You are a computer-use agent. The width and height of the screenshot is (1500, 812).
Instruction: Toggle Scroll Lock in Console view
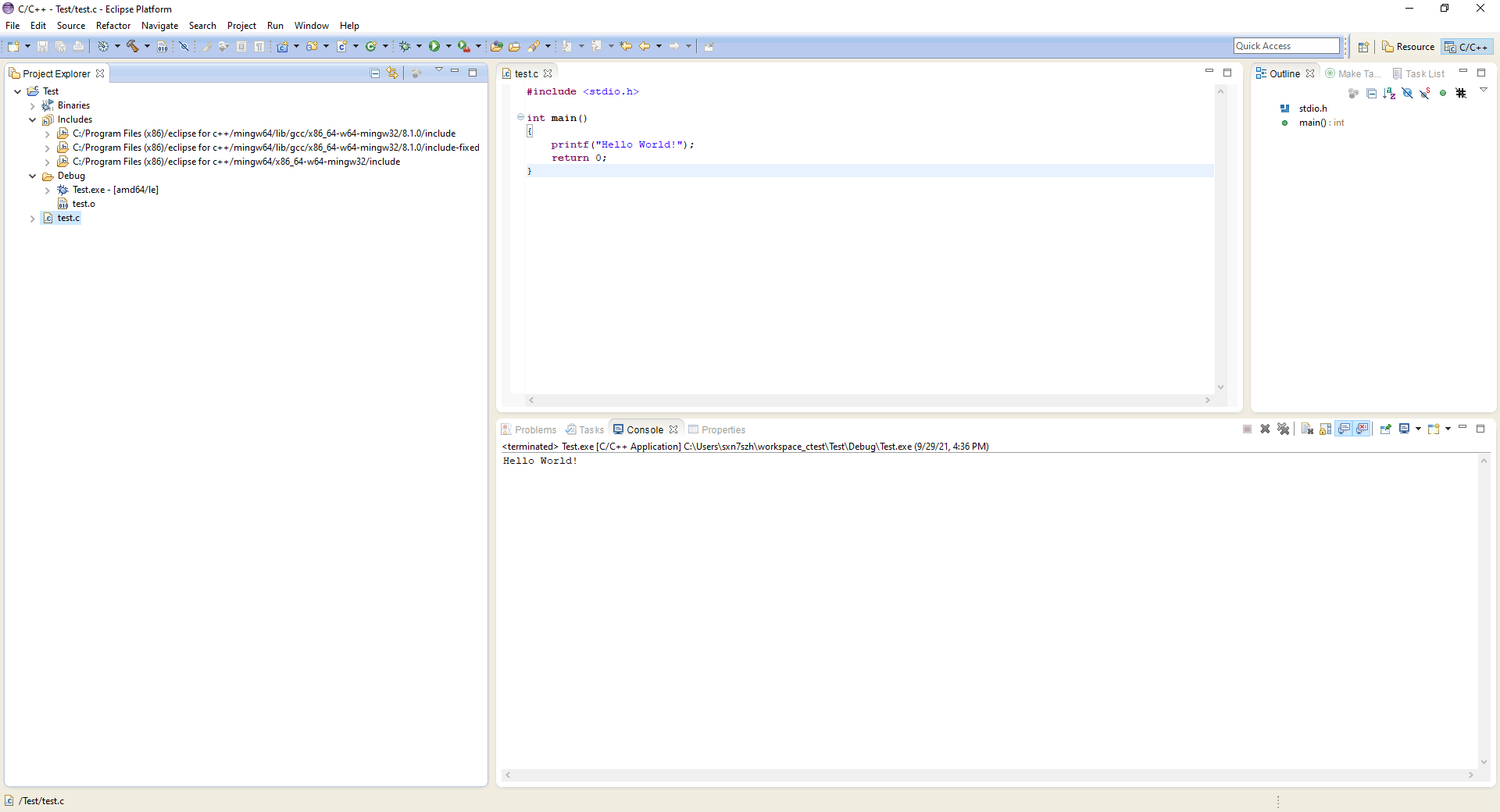point(1325,429)
